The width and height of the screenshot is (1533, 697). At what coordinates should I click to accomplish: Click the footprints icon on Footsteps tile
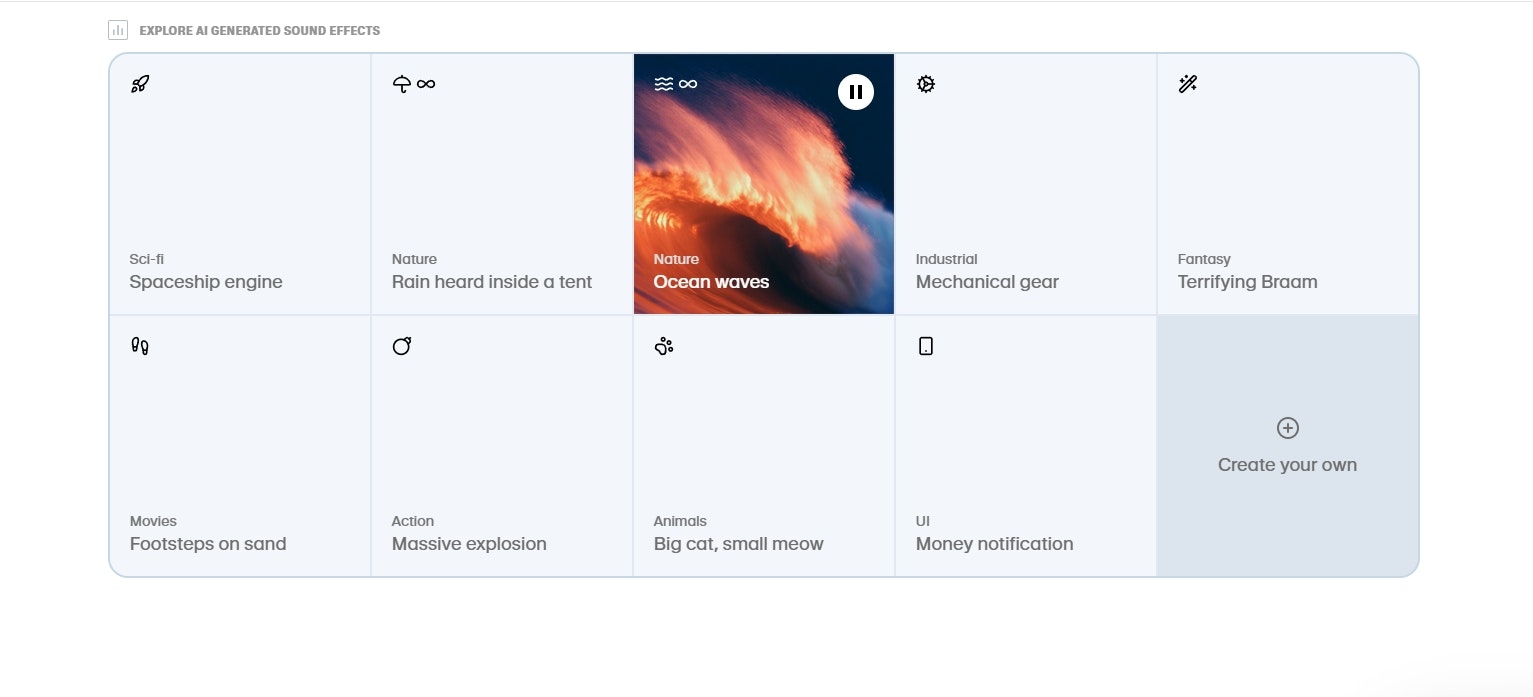tap(140, 346)
